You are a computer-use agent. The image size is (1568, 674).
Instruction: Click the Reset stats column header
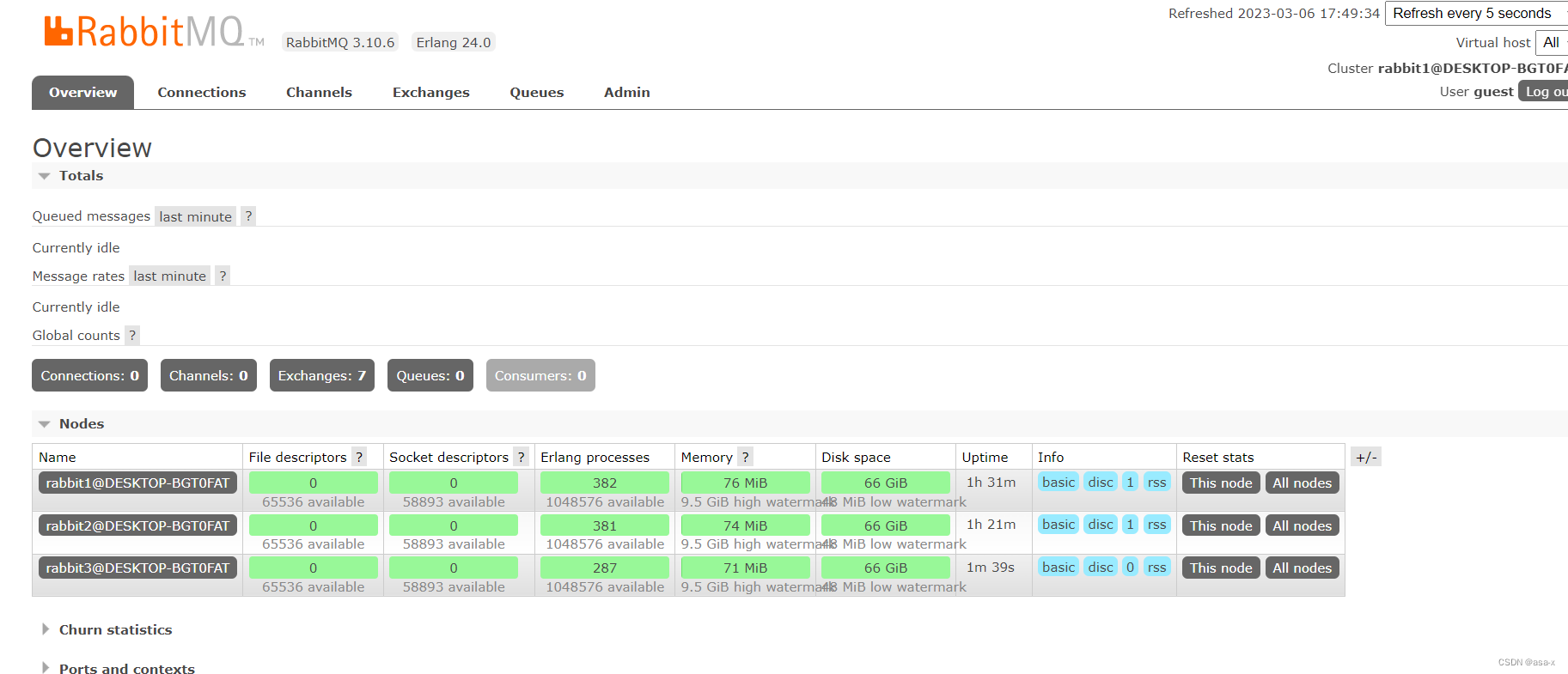pos(1217,457)
